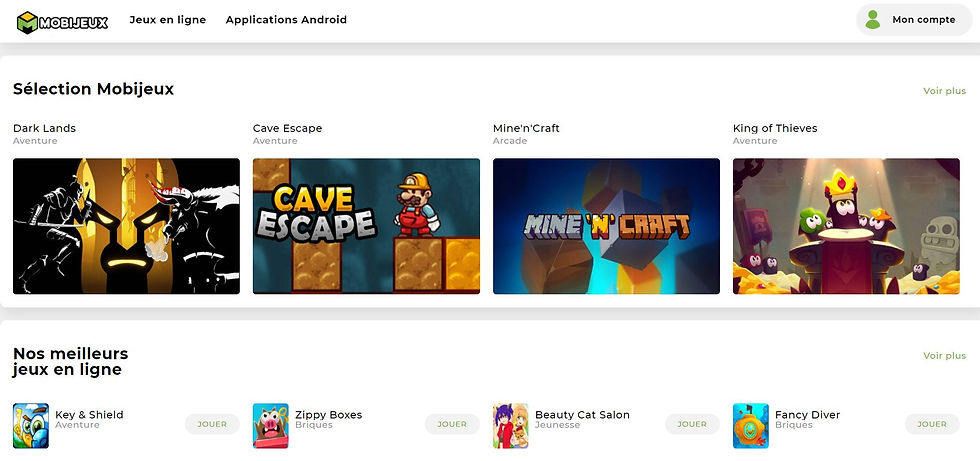Screen dimensions: 980x461
Task: Open the Mine'n'Craft thumbnail
Action: pyautogui.click(x=606, y=226)
